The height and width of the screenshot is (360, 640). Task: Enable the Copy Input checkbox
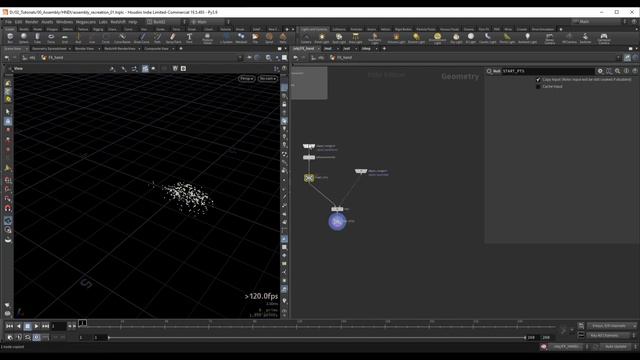(538, 80)
